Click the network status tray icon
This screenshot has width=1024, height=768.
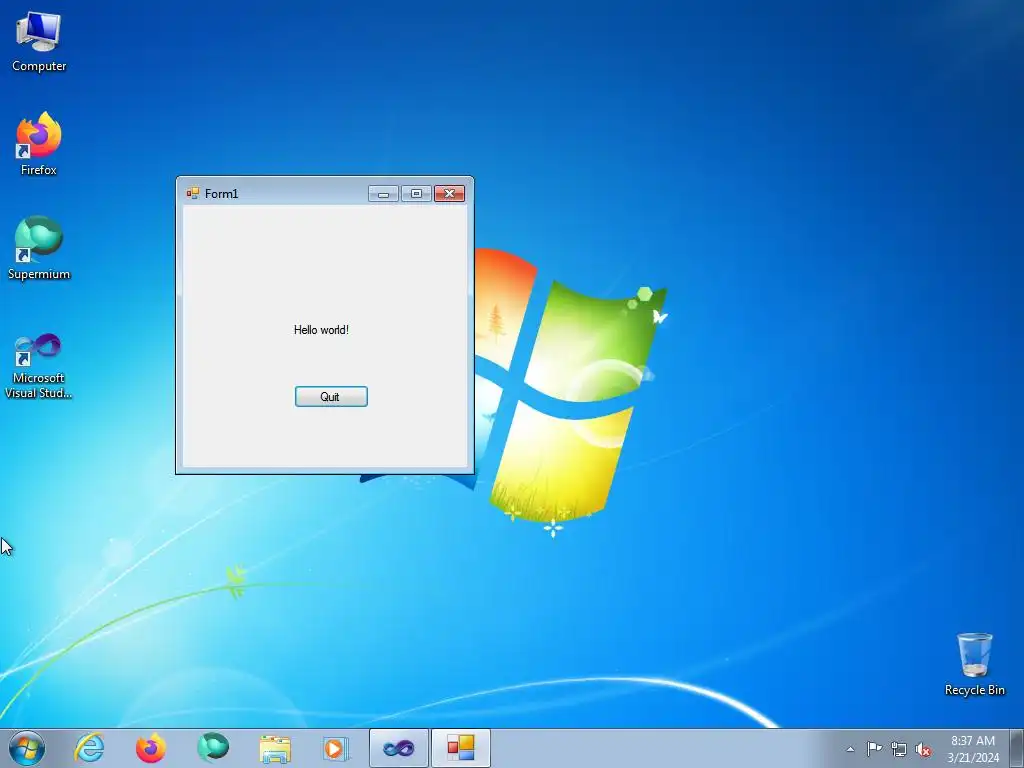(x=899, y=750)
